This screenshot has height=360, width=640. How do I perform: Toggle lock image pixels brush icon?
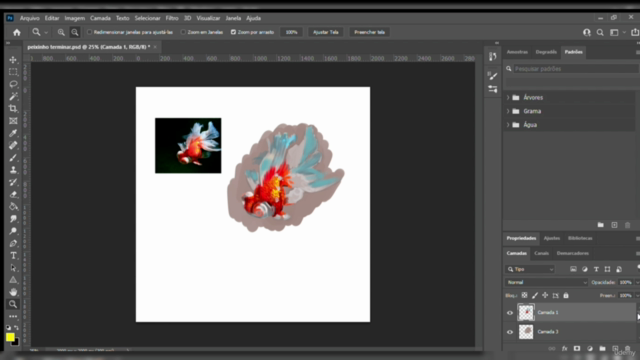[x=535, y=295]
